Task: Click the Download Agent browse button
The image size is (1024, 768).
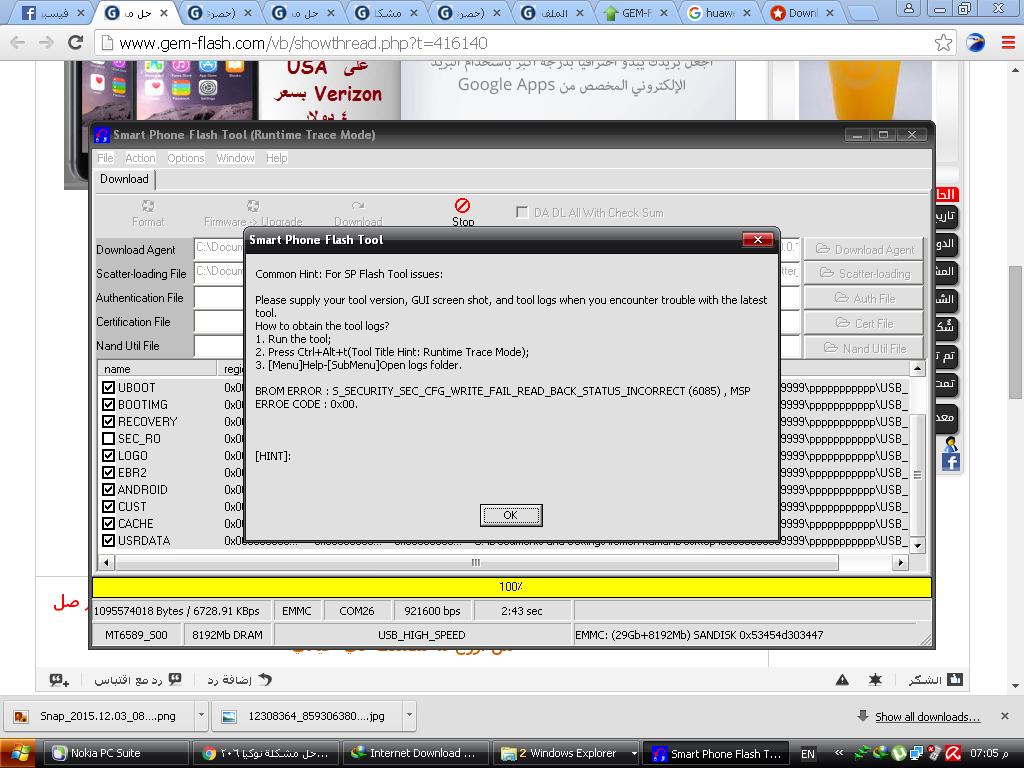Action: click(x=863, y=249)
